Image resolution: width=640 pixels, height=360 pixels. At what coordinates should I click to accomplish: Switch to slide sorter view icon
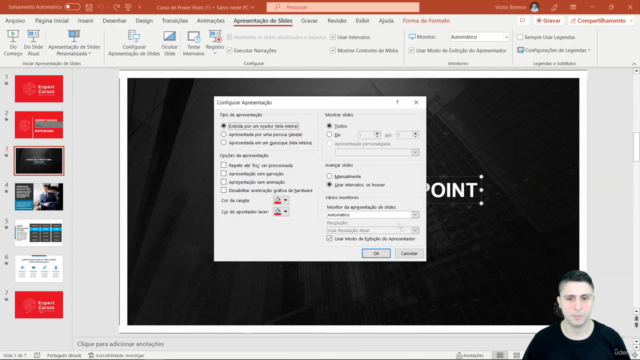[x=516, y=356]
